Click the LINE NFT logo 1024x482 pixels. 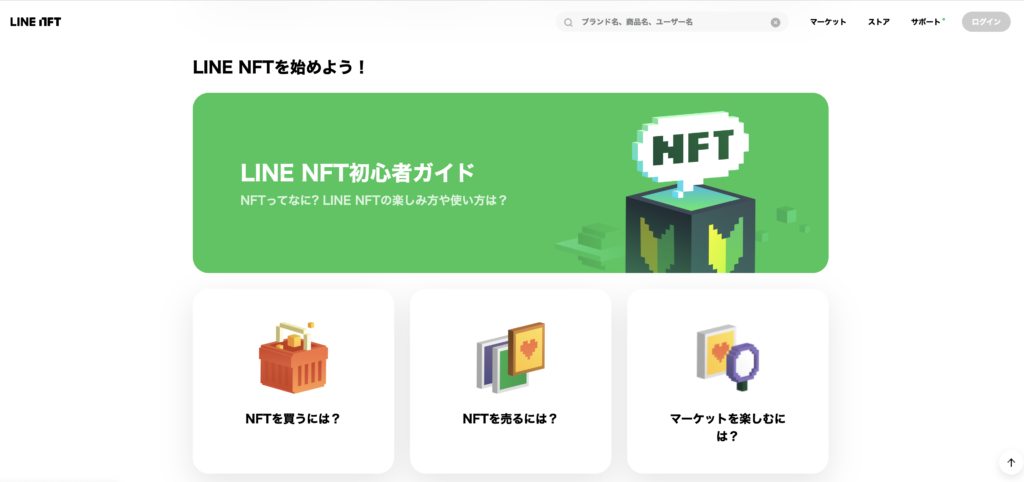click(36, 22)
